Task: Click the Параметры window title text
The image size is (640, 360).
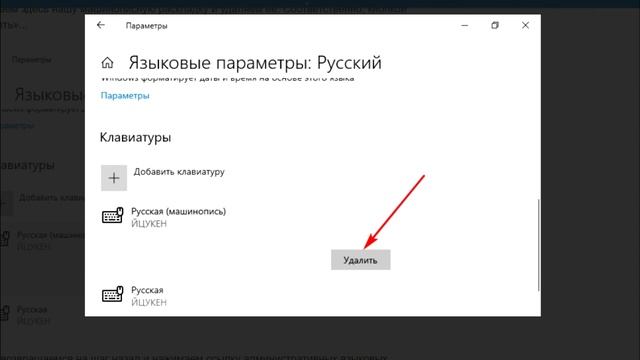Action: pyautogui.click(x=147, y=26)
